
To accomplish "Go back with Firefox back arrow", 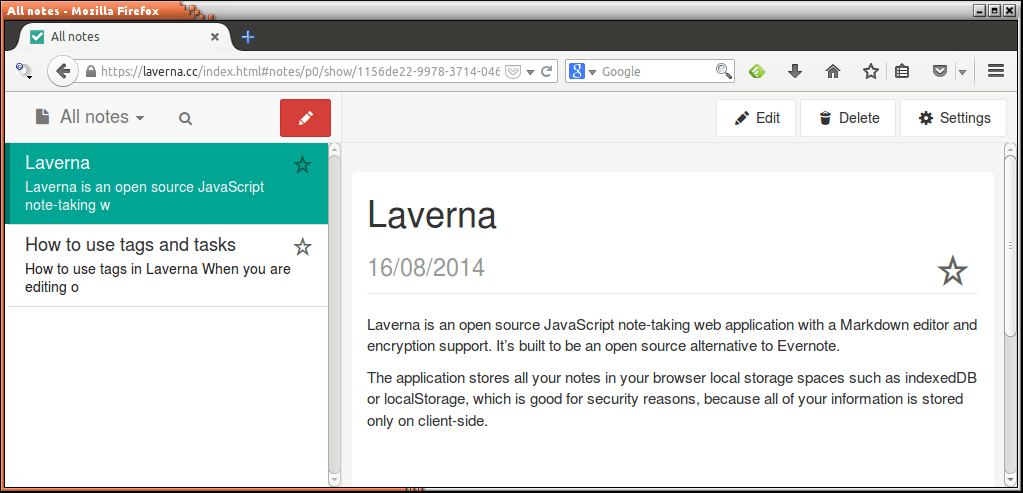I will [x=63, y=71].
